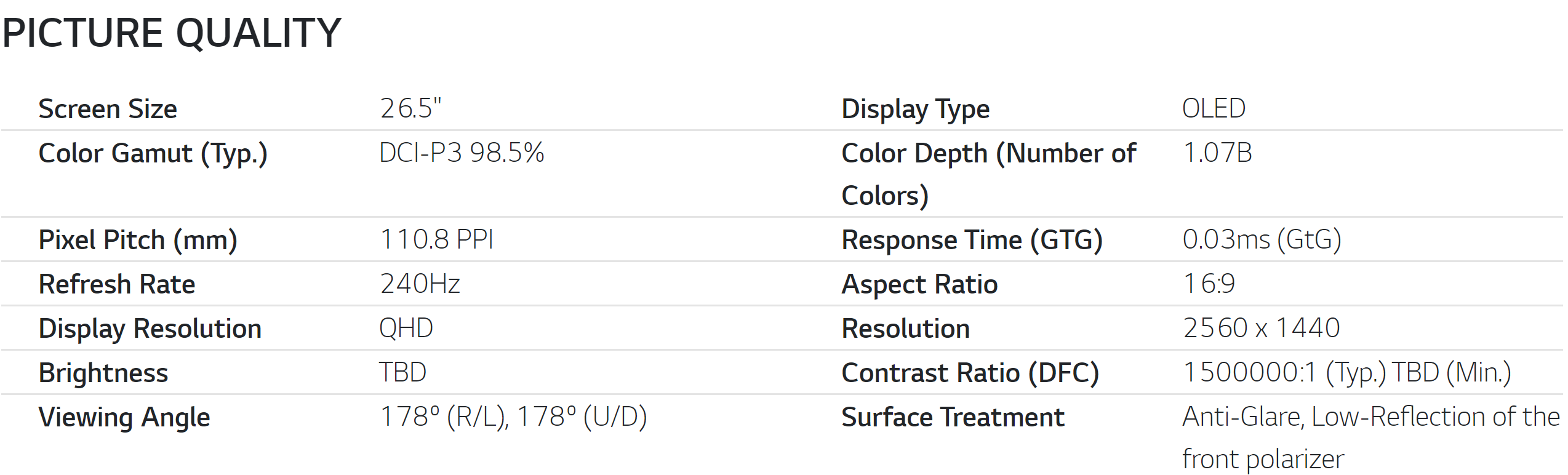Viewport: 1568px width, 475px height.
Task: Select the Screen Size label
Action: pos(108,109)
